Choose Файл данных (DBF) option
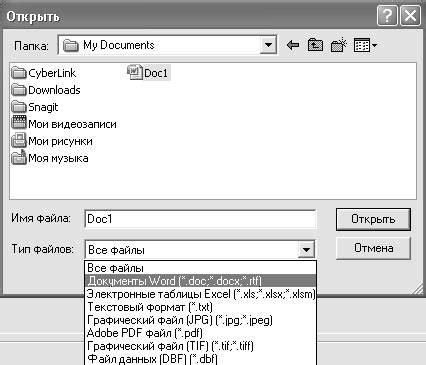Image resolution: width=426 pixels, height=365 pixels. (200, 359)
